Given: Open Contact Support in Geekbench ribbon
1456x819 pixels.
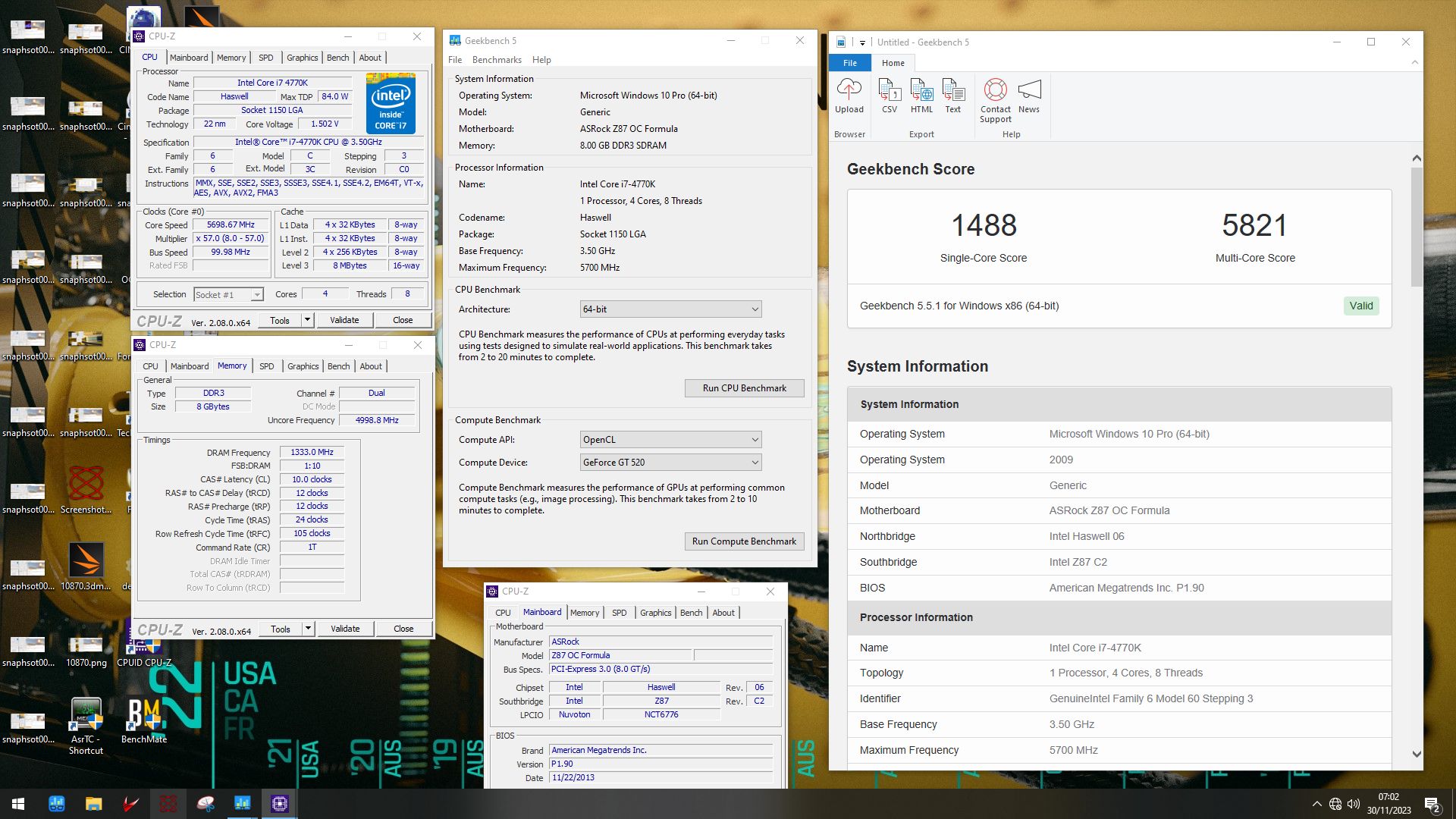Looking at the screenshot, I should coord(996,101).
